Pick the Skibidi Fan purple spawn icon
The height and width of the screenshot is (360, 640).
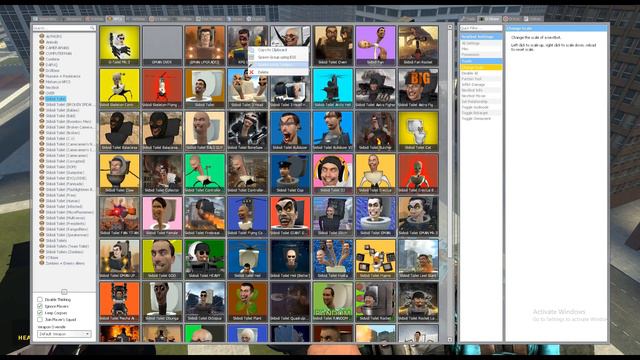pyautogui.click(x=376, y=46)
